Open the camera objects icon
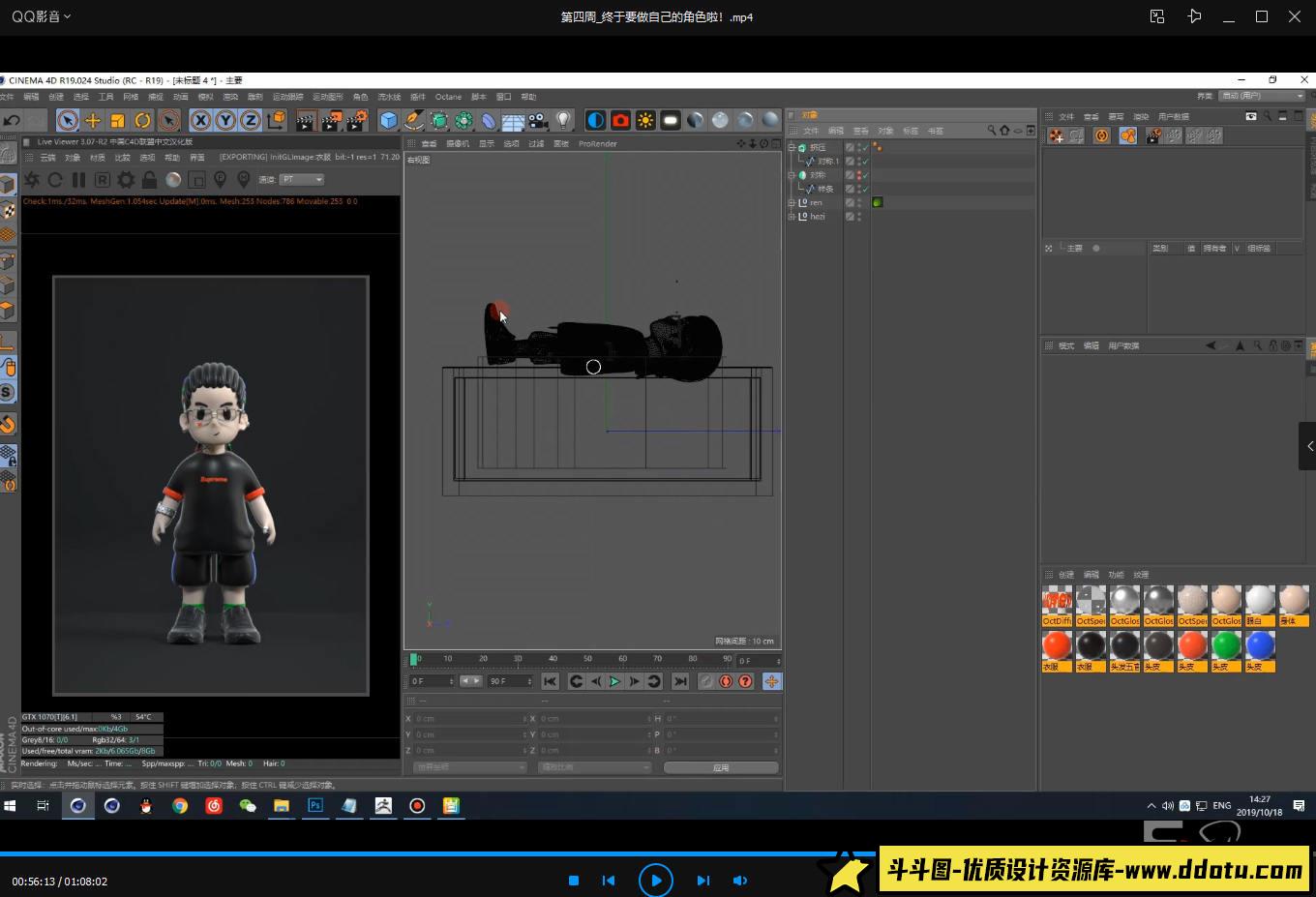The image size is (1316, 897). [x=539, y=120]
